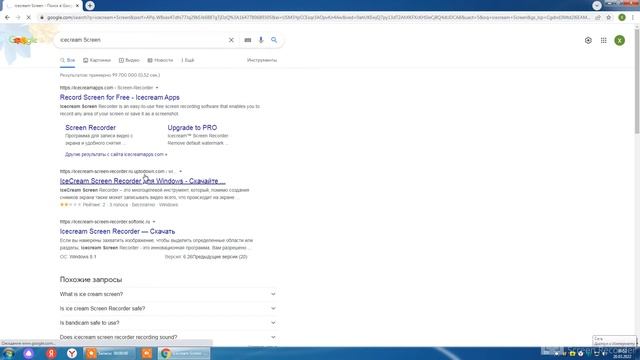This screenshot has width=640, height=360.
Task: Switch to the News tab
Action: 160,60
